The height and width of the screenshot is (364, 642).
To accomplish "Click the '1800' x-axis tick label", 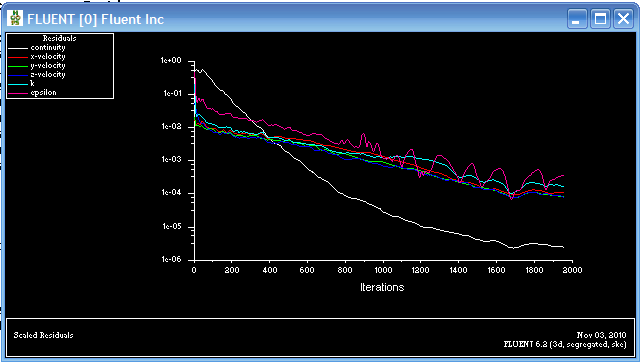I will [534, 270].
